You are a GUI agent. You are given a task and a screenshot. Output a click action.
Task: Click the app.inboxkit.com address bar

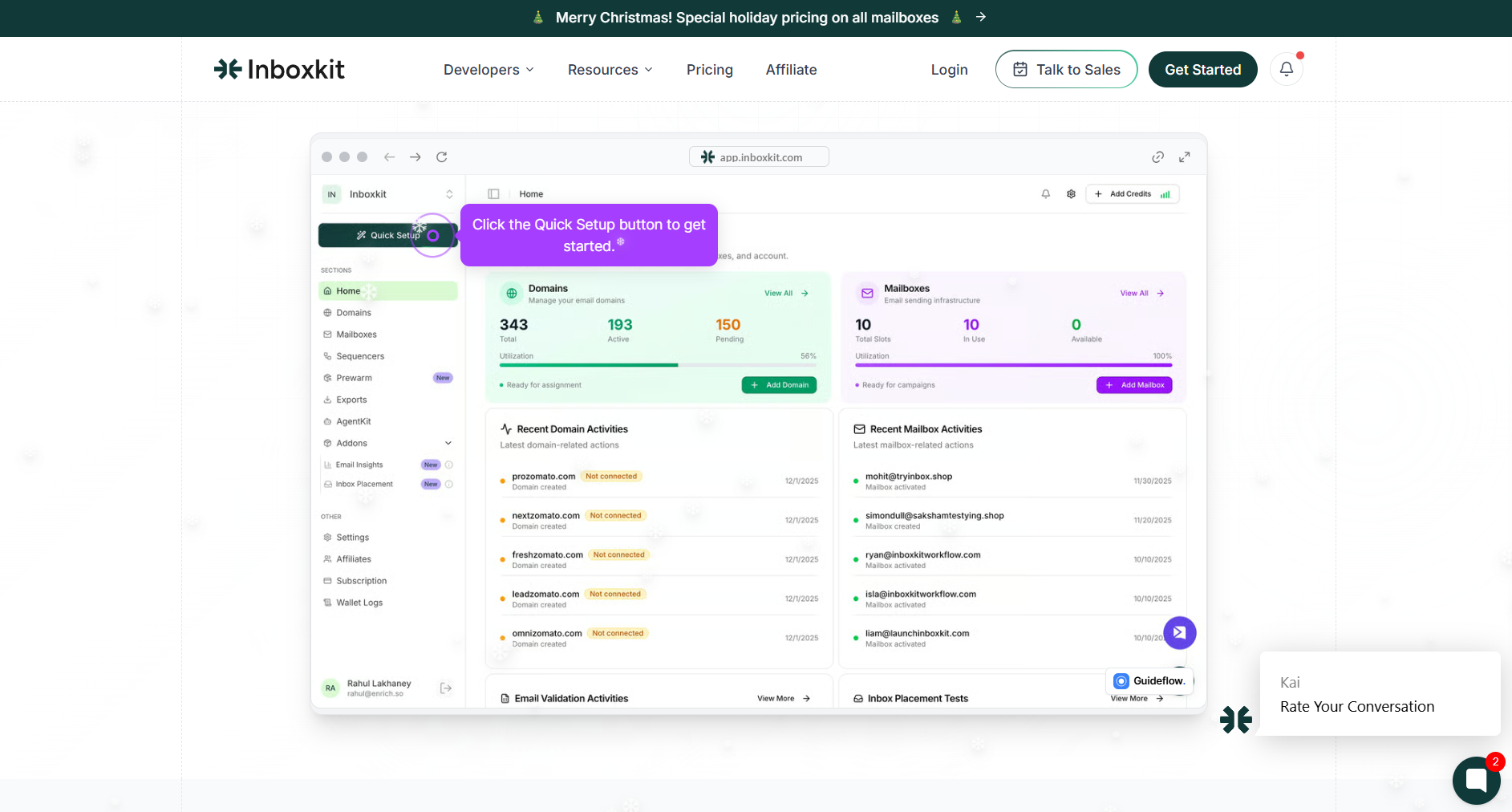click(x=759, y=157)
